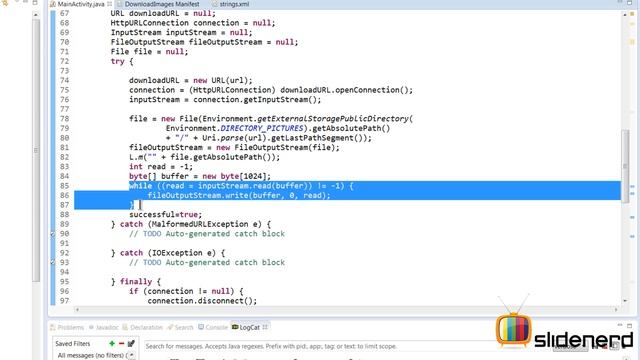Place cursor on line number 85
The height and width of the screenshot is (360, 640).
(x=64, y=186)
